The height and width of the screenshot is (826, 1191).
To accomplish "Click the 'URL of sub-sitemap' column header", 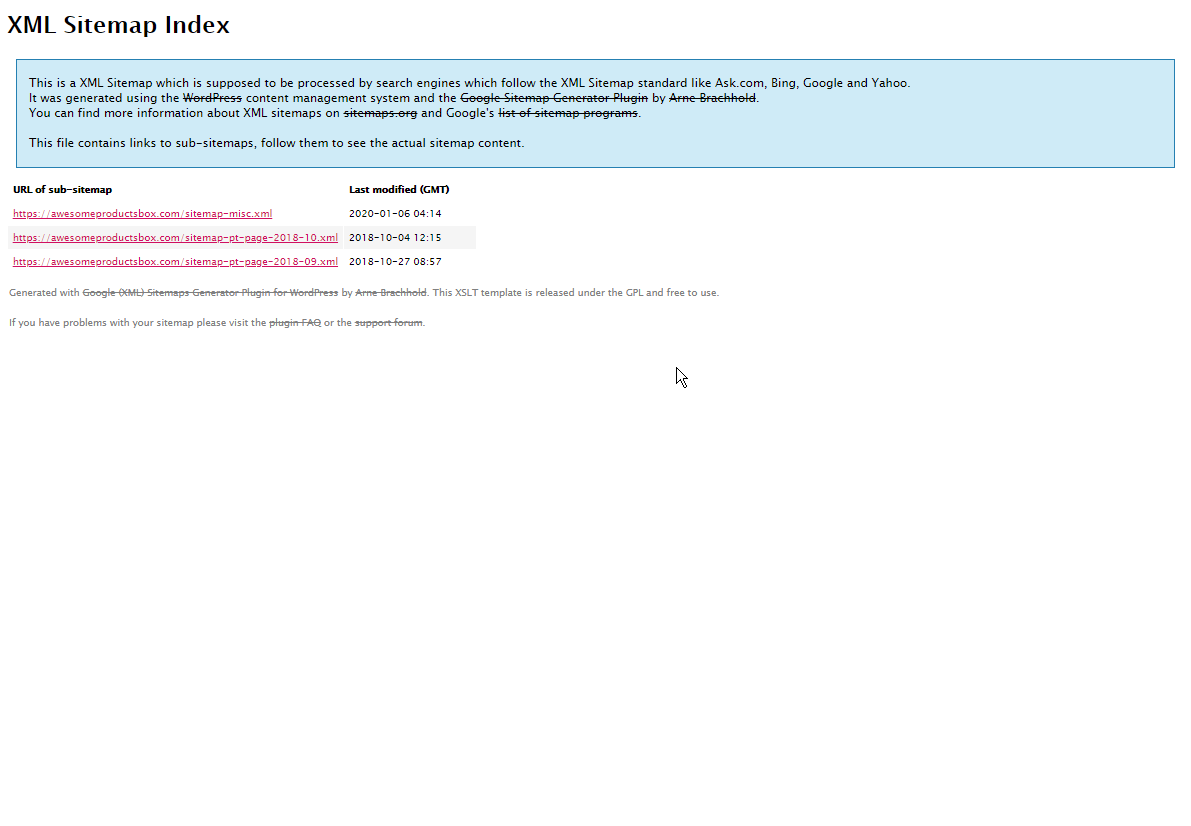I will point(62,190).
